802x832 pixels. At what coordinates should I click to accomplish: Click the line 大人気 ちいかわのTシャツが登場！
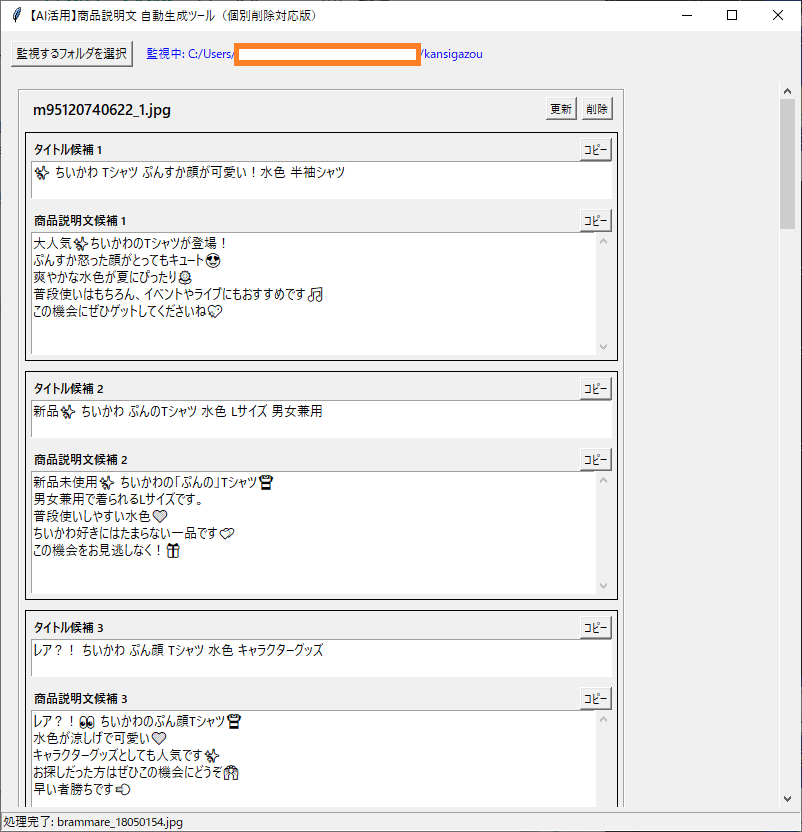pos(131,243)
